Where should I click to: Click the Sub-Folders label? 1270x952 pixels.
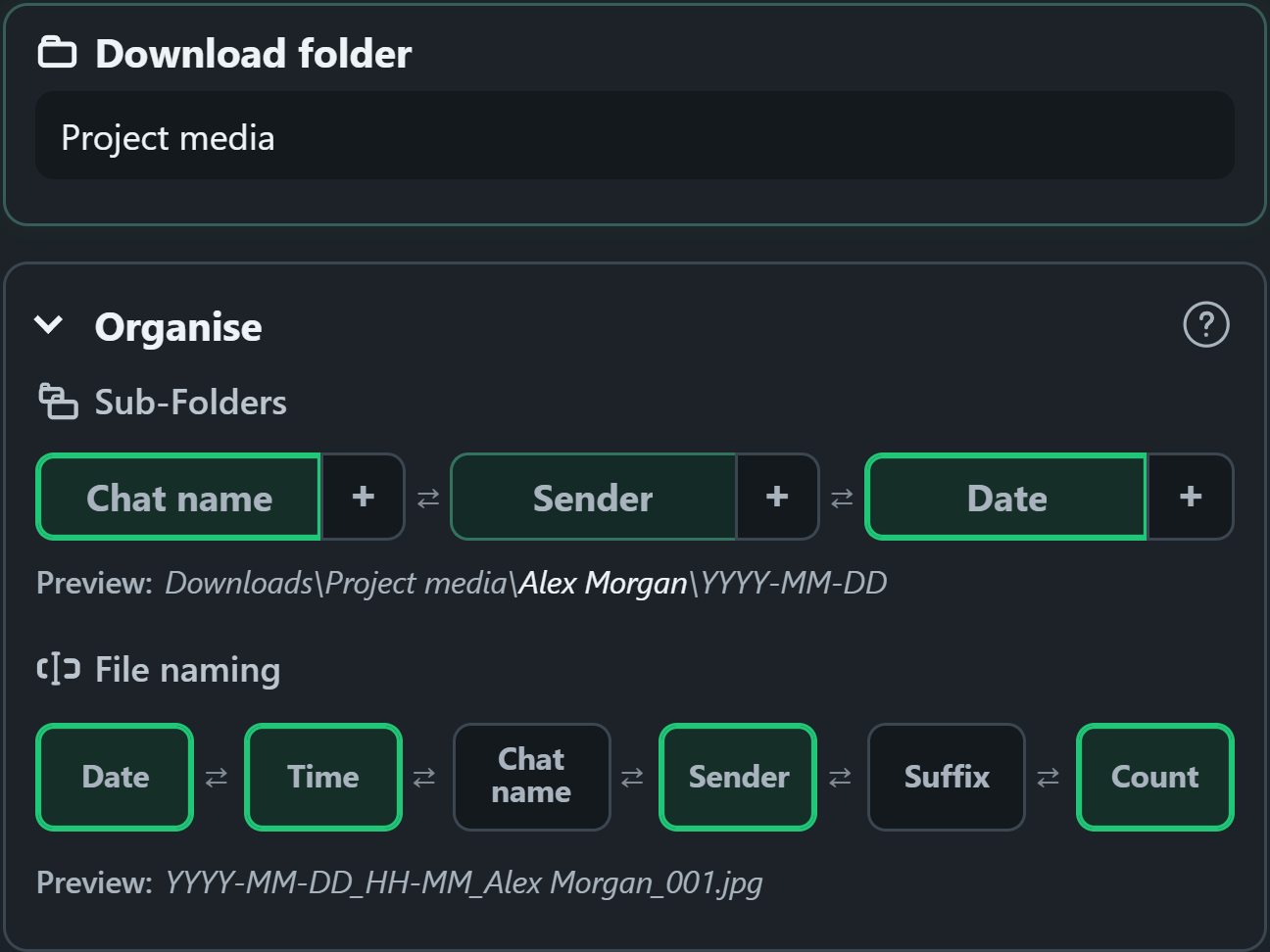(x=191, y=403)
